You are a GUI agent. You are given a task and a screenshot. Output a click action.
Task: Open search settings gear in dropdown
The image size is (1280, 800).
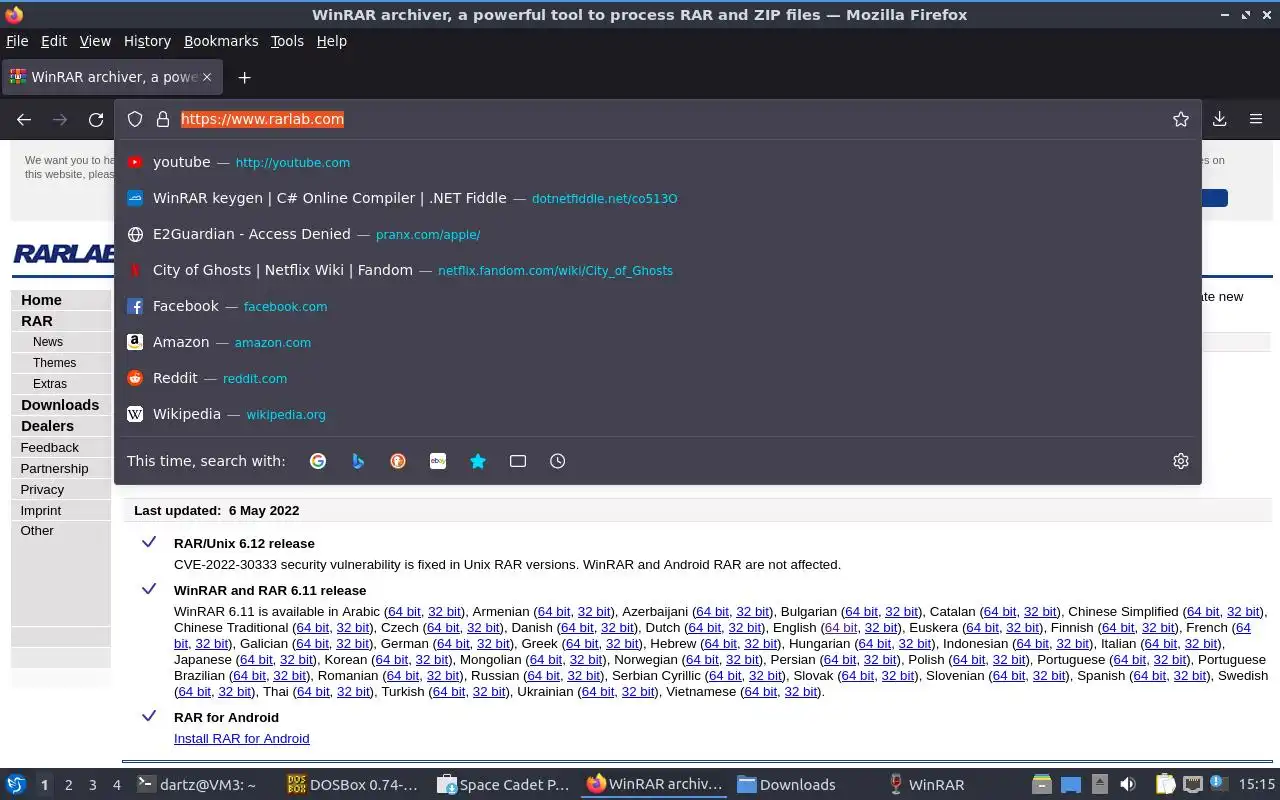pos(1181,461)
